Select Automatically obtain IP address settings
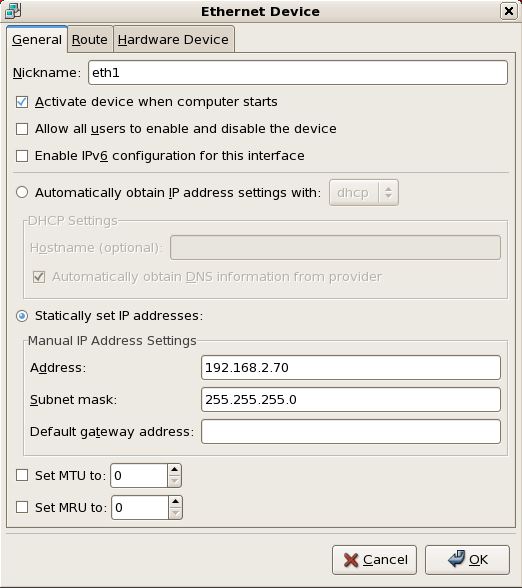The height and width of the screenshot is (588, 522). click(x=22, y=192)
